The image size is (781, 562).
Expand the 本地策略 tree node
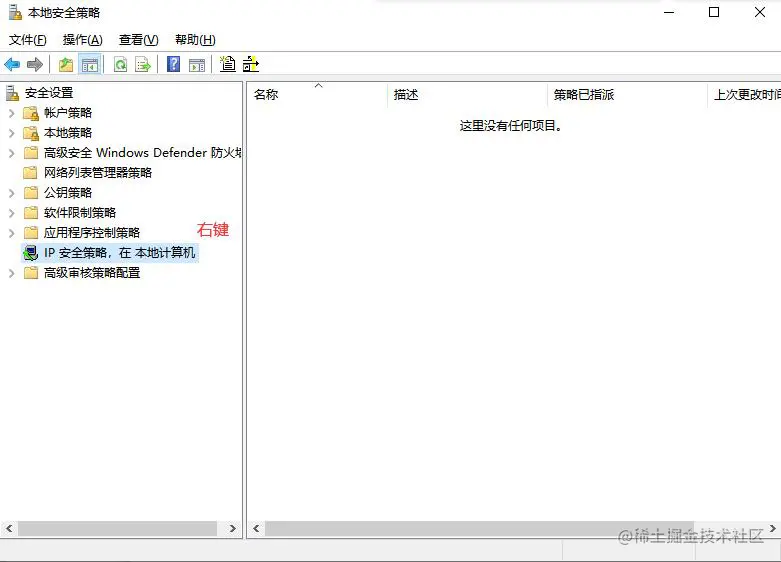(11, 133)
